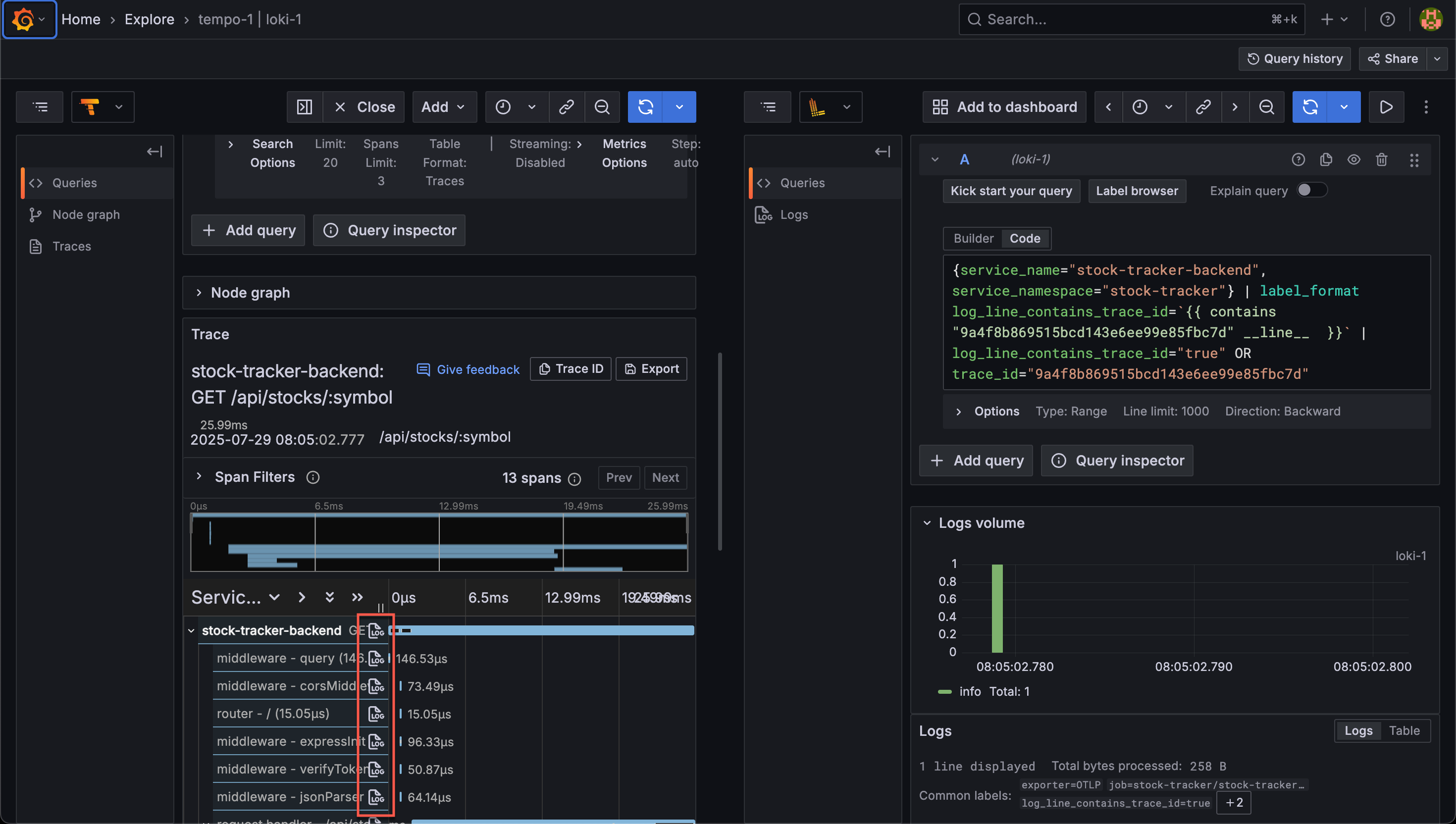Open right pane refresh interval dropdown

pos(1344,107)
